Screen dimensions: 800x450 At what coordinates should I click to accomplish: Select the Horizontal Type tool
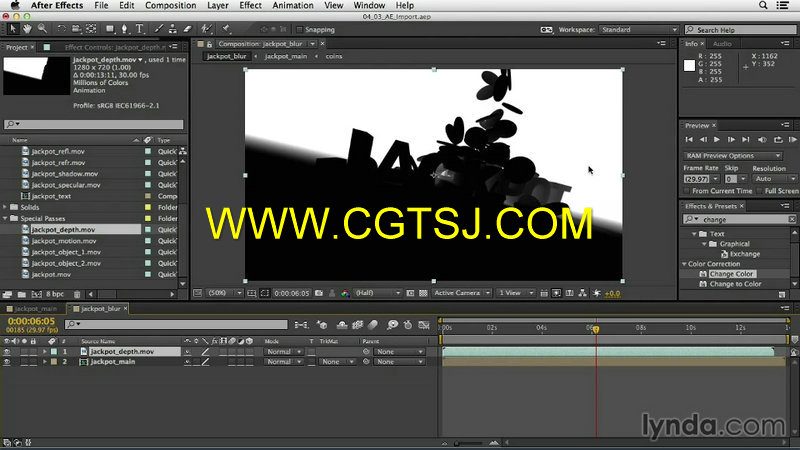tap(139, 29)
